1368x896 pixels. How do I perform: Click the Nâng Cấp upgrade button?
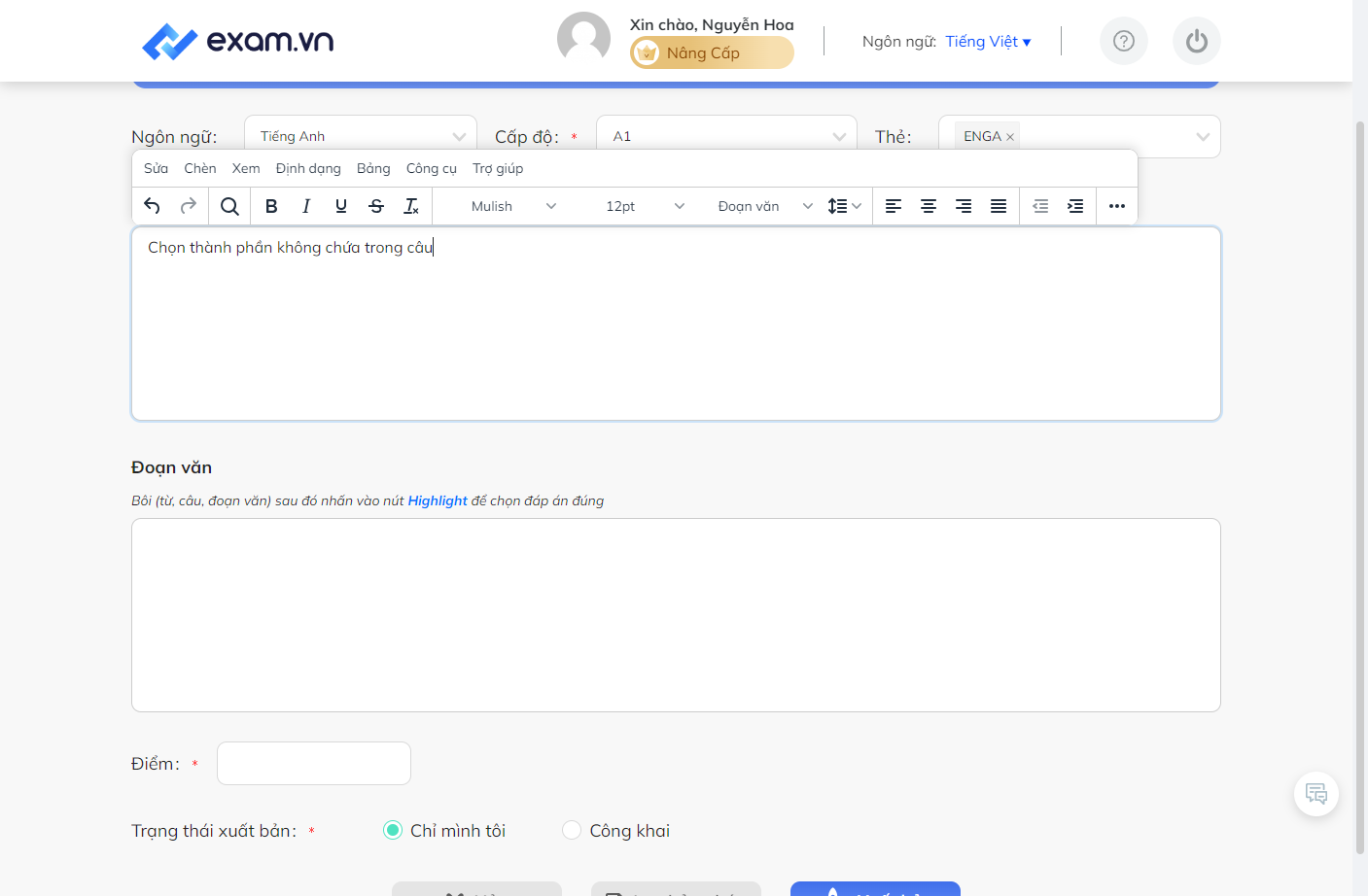coord(712,52)
